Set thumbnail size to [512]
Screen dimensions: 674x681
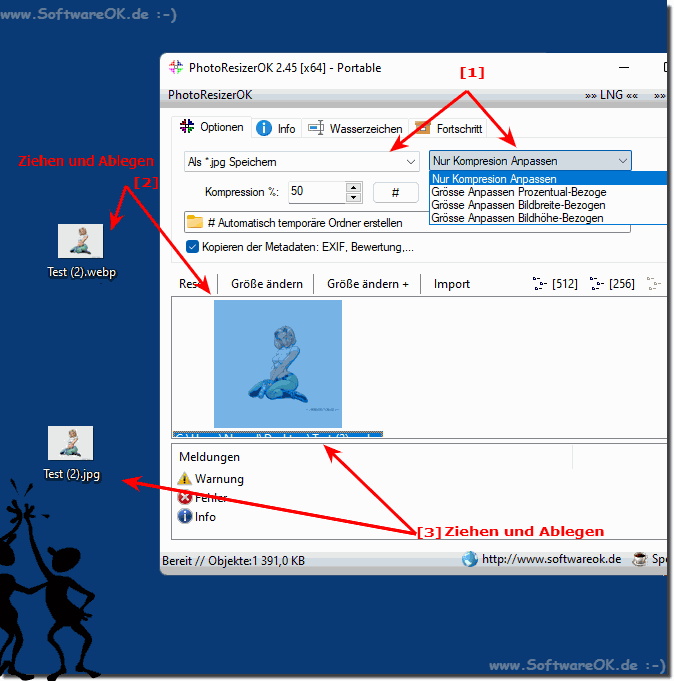tap(555, 284)
